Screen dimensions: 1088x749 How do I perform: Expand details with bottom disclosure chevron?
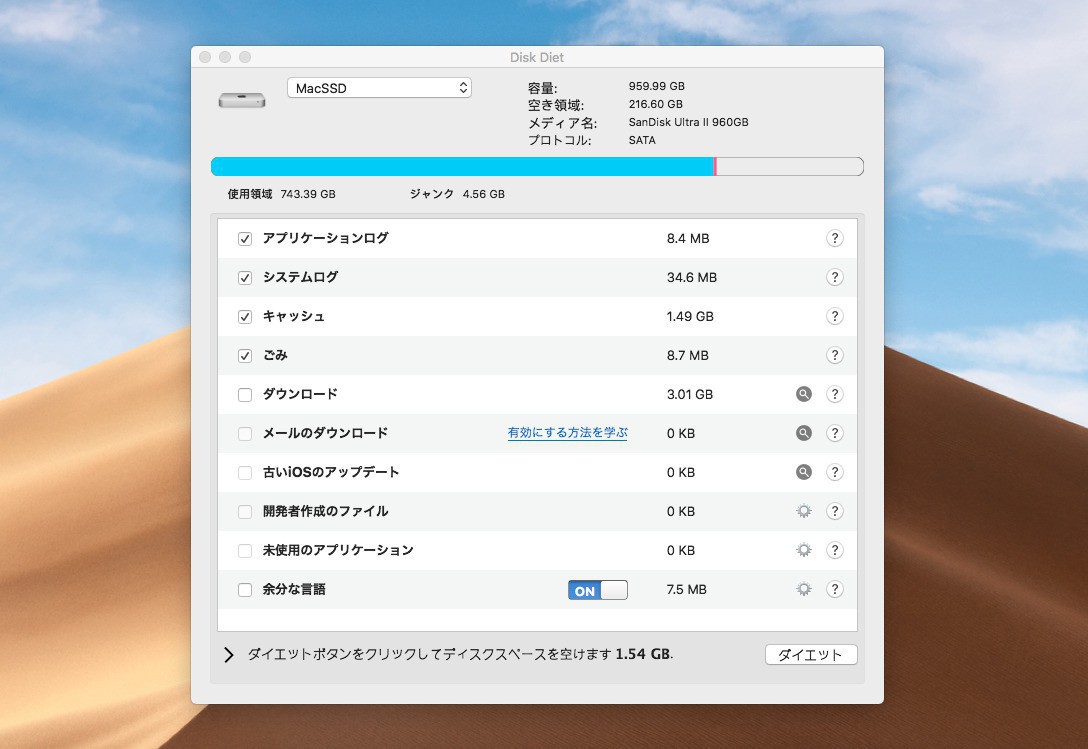[228, 655]
